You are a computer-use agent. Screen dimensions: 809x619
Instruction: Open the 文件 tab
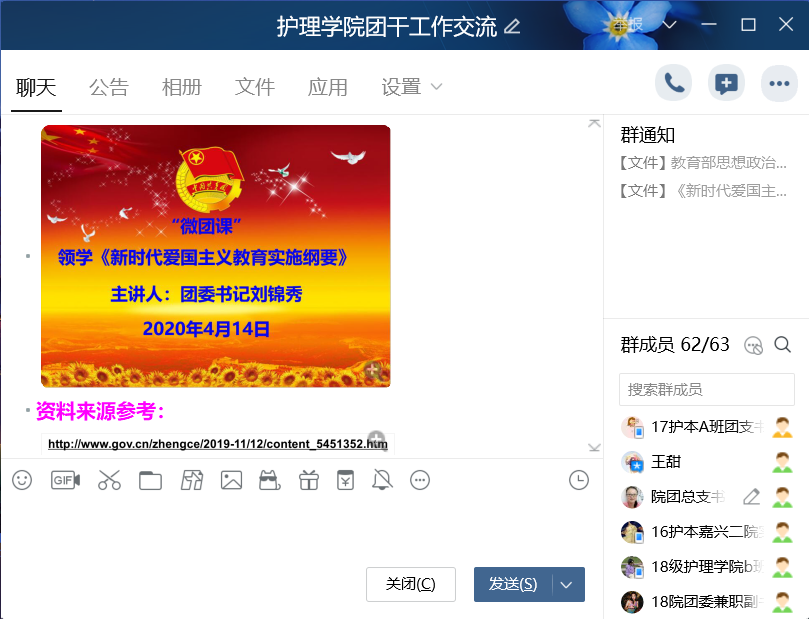coord(254,87)
